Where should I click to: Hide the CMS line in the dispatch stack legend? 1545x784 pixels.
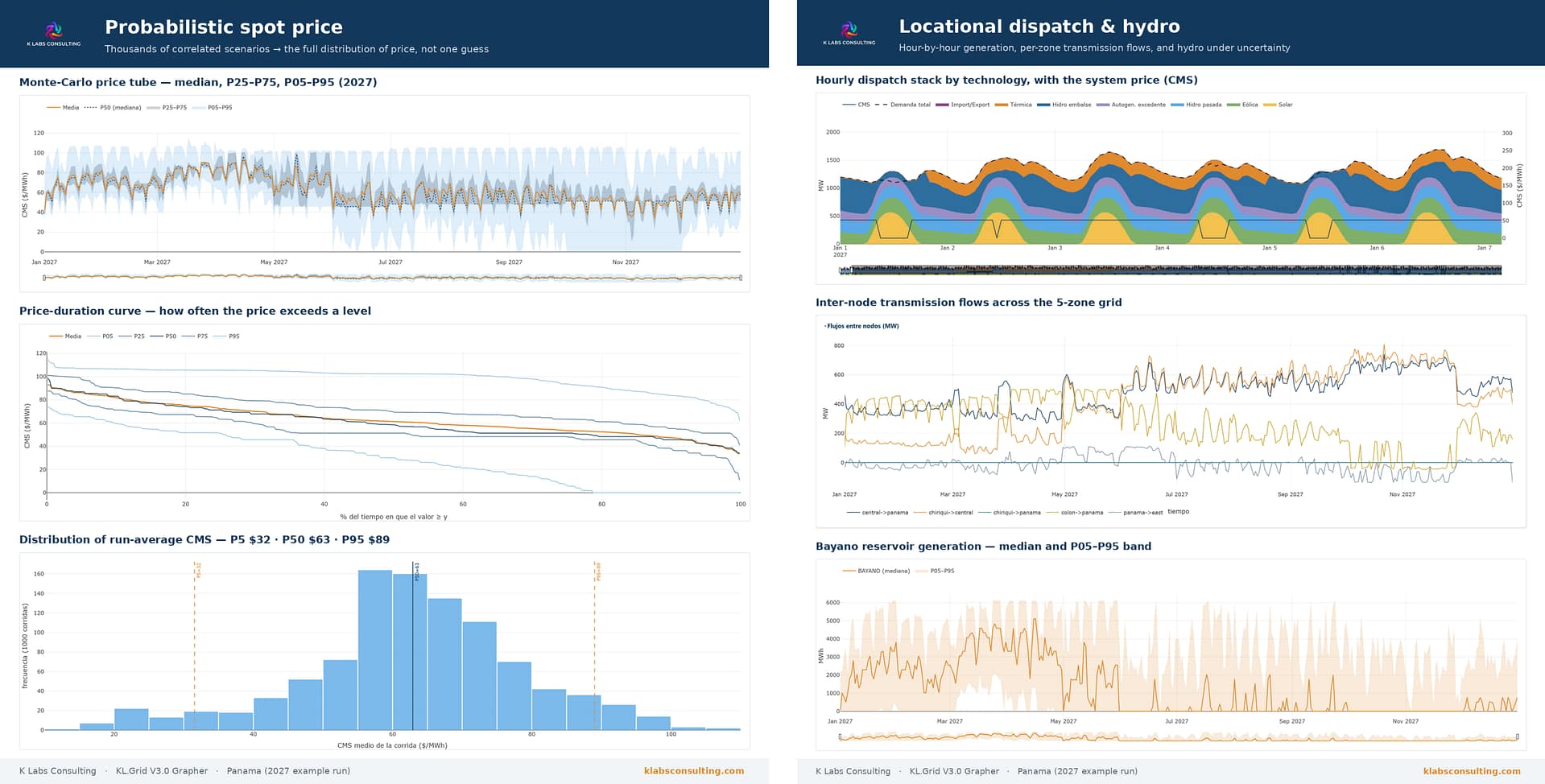tap(856, 105)
